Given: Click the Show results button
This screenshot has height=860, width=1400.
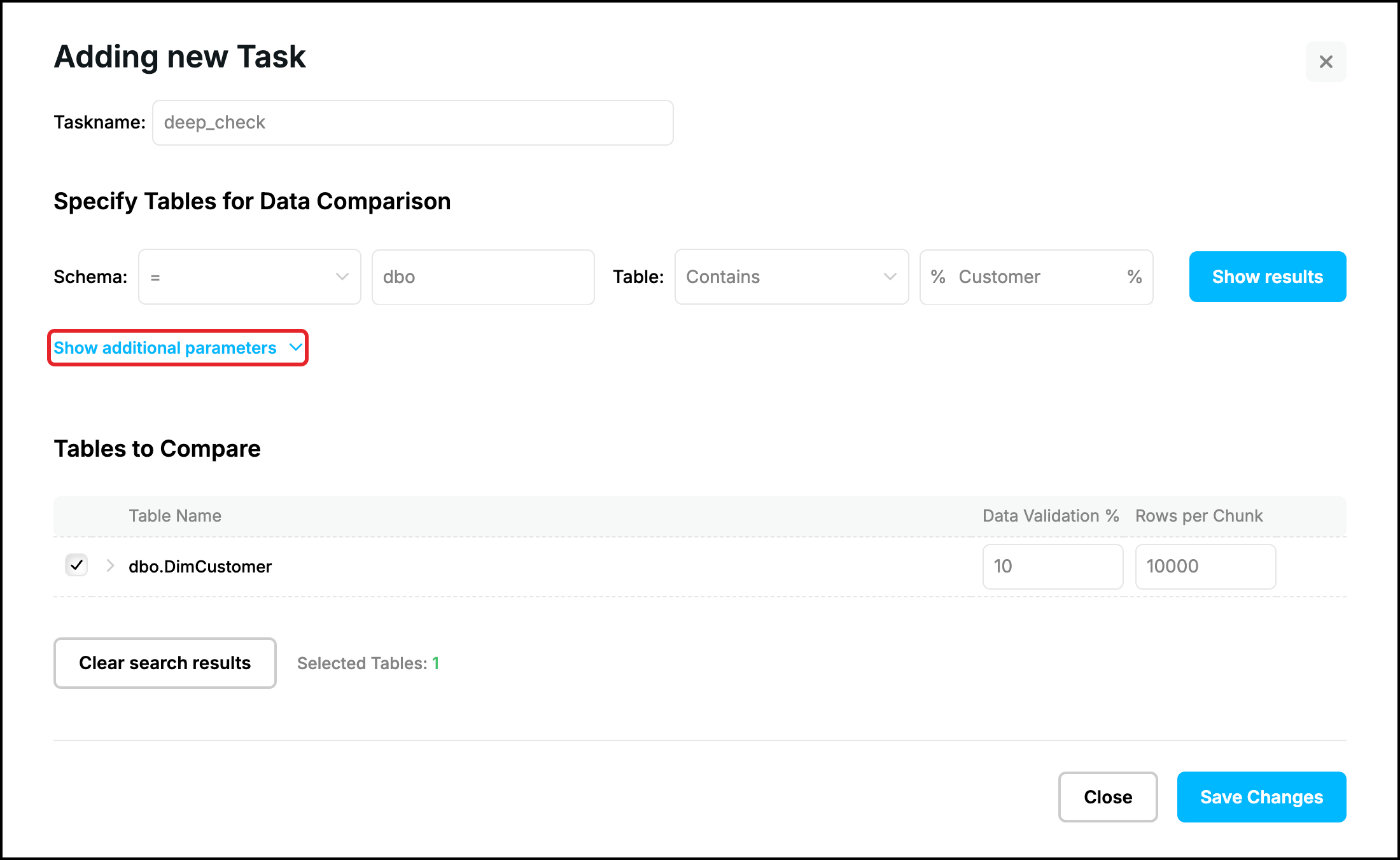Looking at the screenshot, I should pos(1267,277).
